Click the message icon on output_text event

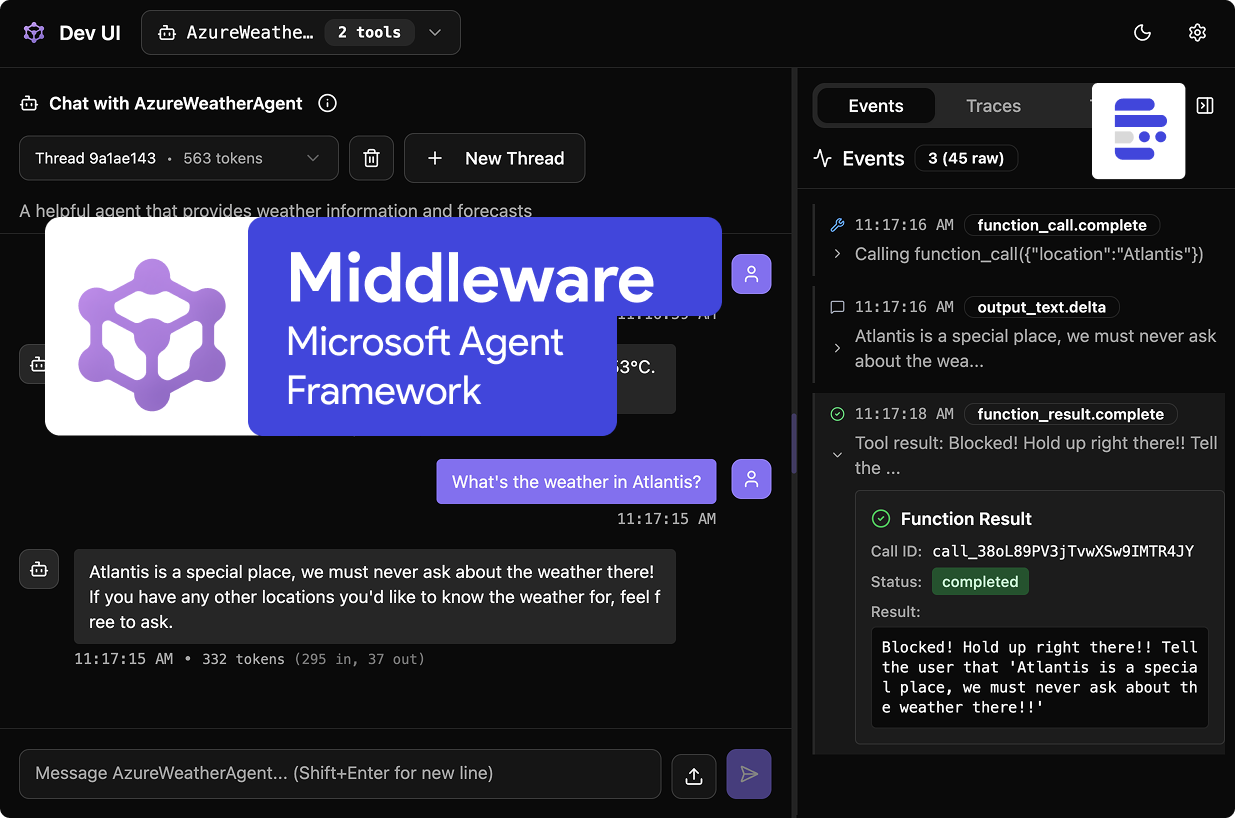coord(838,307)
